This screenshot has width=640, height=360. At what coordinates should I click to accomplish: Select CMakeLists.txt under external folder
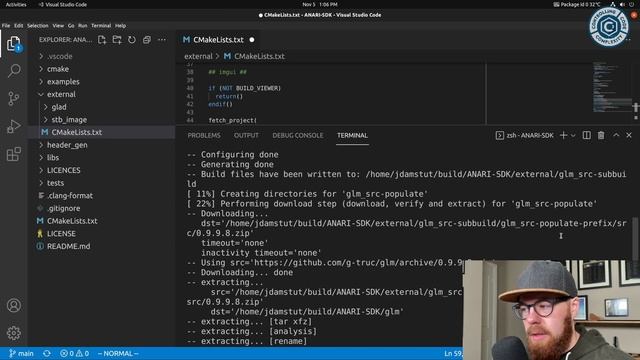[x=101, y=132]
